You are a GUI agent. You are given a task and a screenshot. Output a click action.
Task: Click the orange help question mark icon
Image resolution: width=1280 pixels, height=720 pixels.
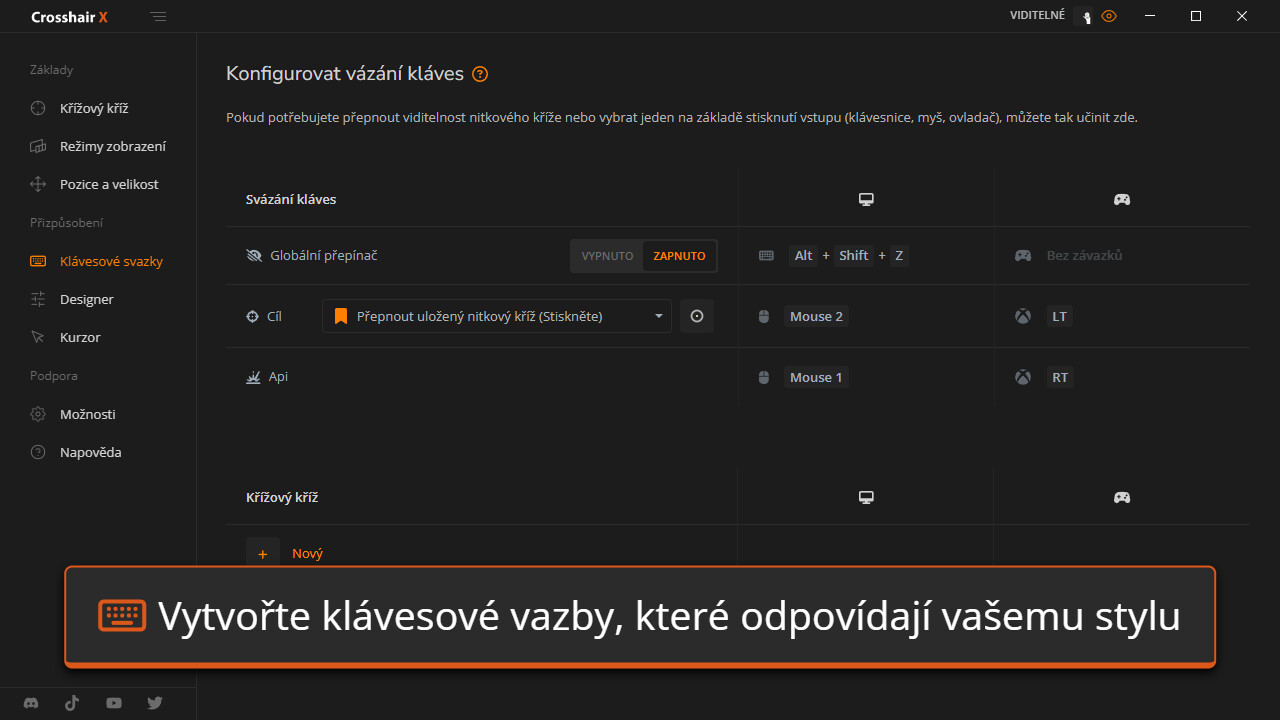coord(480,74)
